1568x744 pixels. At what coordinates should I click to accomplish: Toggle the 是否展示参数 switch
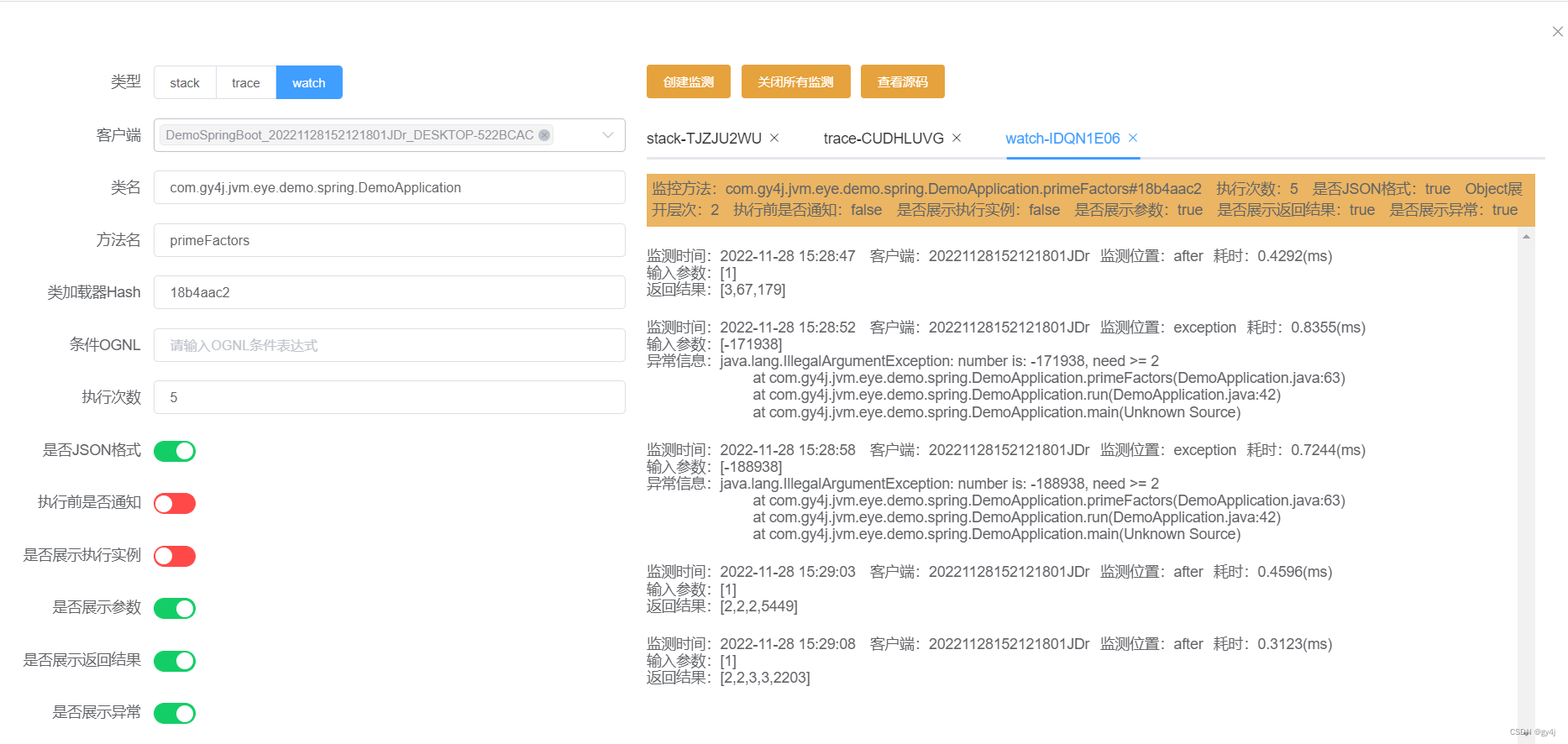pos(175,608)
